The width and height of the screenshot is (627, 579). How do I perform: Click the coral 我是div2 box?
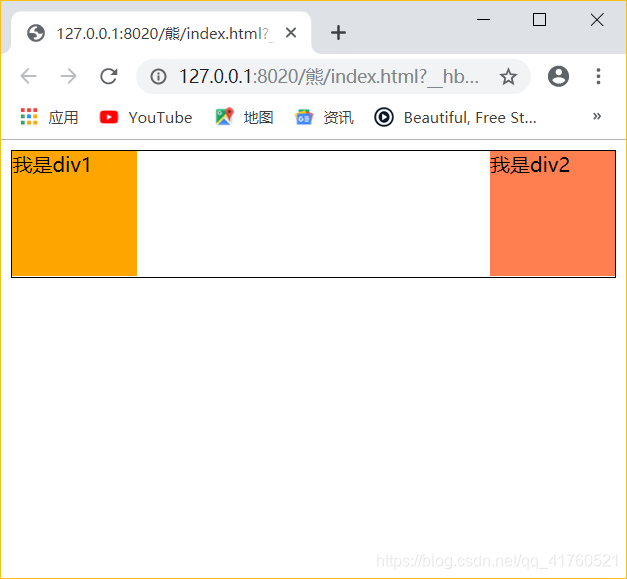pyautogui.click(x=552, y=214)
